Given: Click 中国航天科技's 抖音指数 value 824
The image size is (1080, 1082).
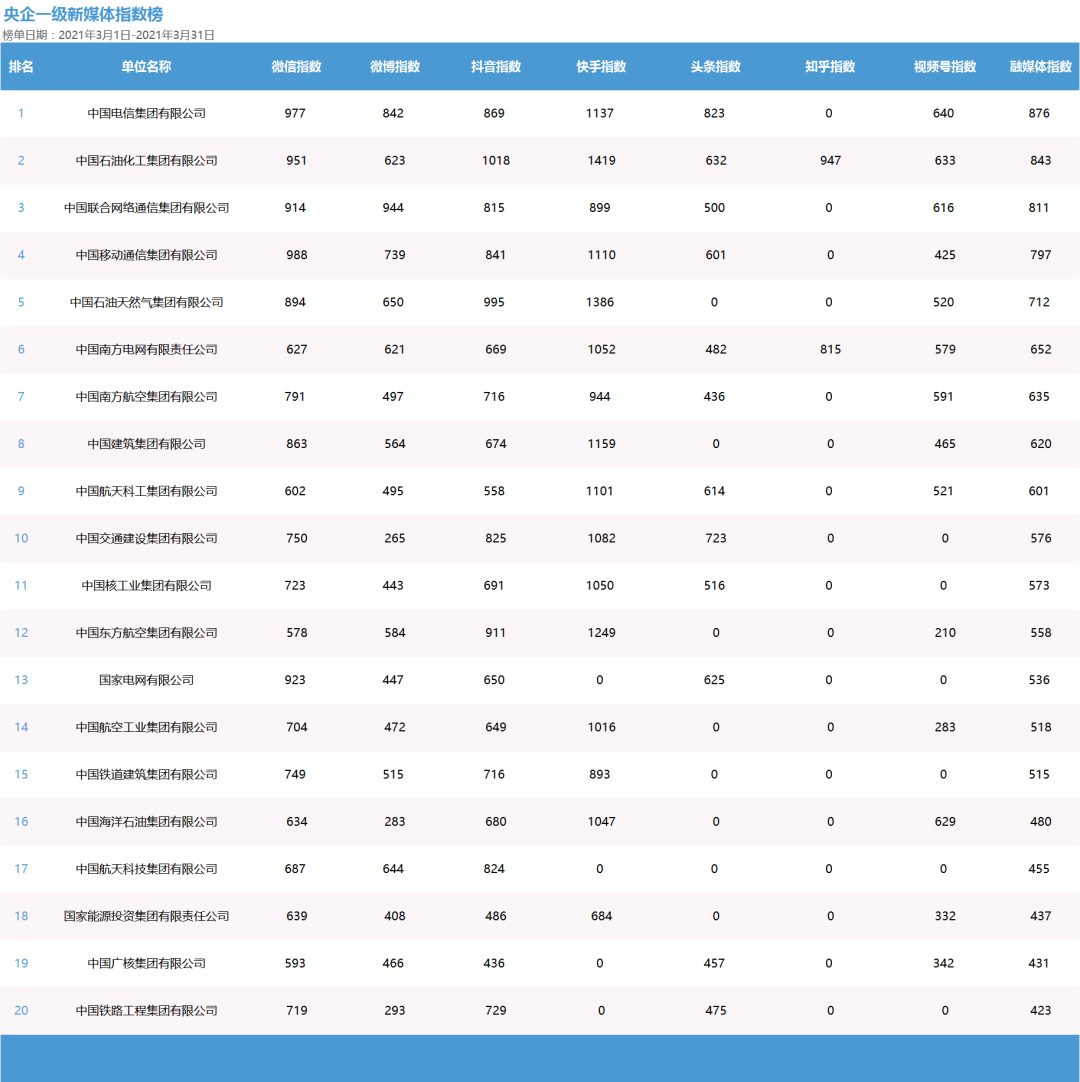Looking at the screenshot, I should [494, 869].
